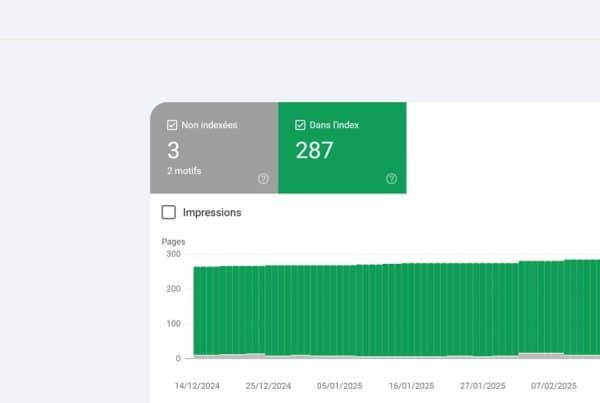Click the '2 motifs' text

pyautogui.click(x=184, y=171)
